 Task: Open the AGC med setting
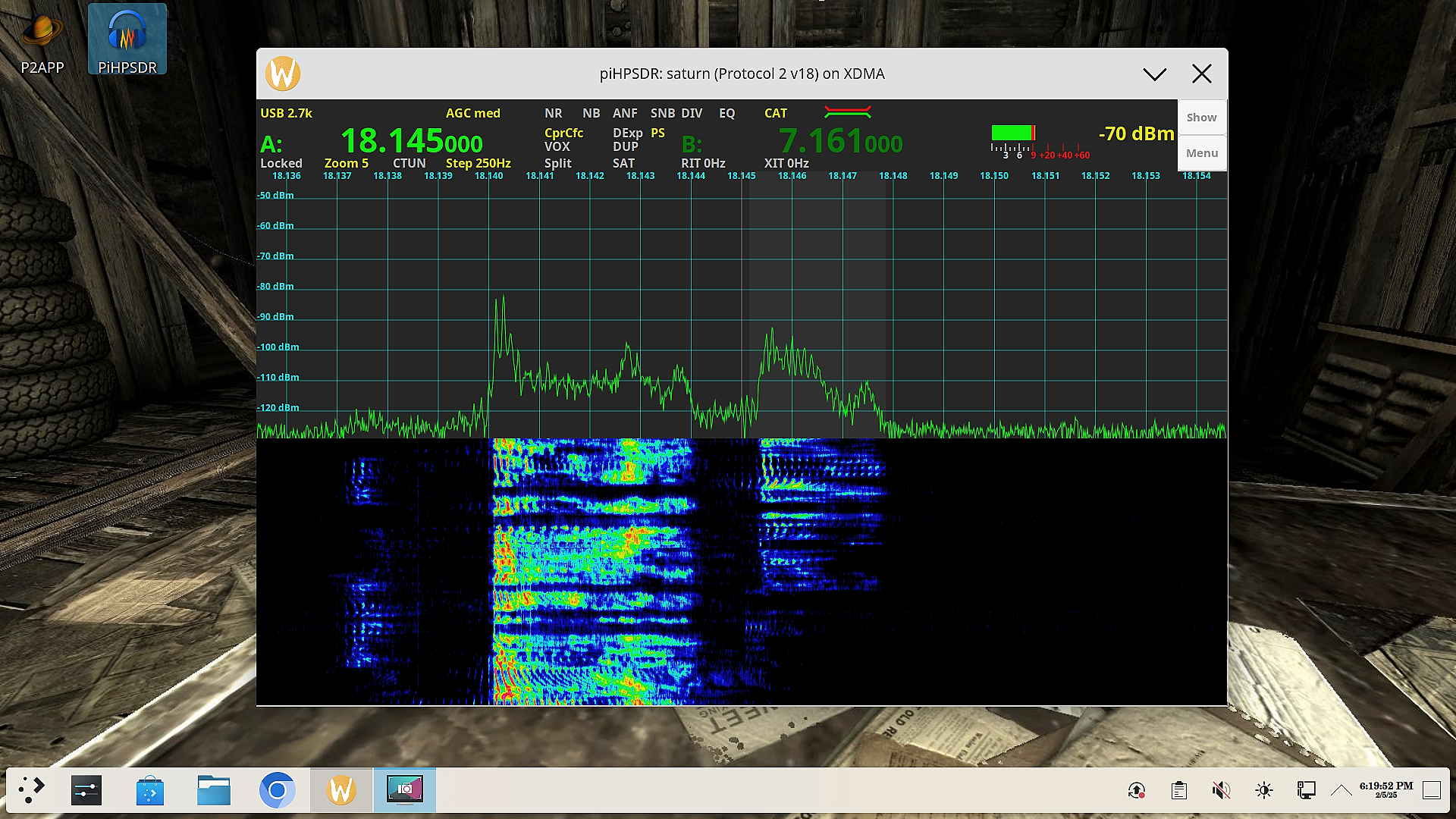(x=473, y=113)
